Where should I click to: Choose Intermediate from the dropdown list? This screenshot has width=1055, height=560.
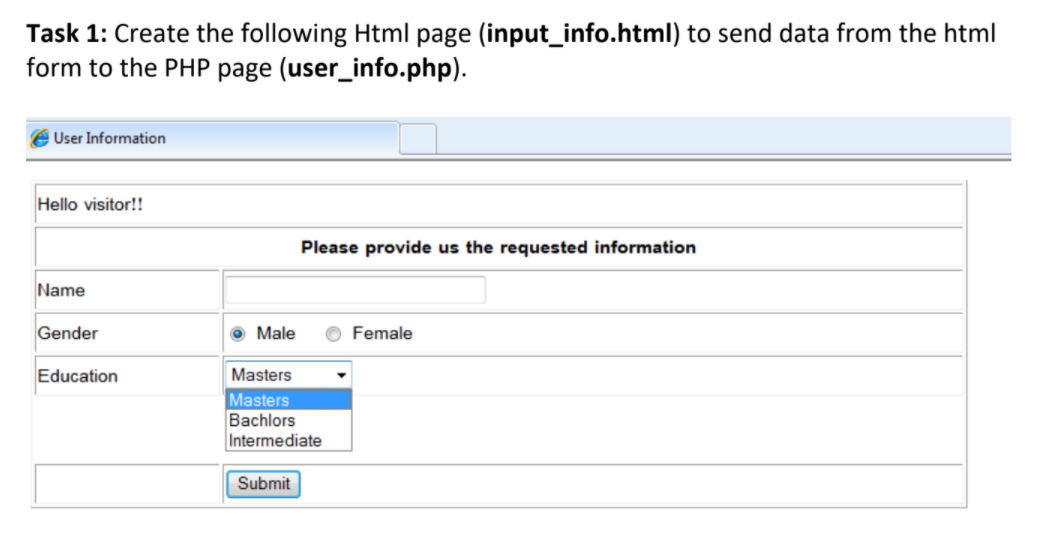pyautogui.click(x=289, y=440)
